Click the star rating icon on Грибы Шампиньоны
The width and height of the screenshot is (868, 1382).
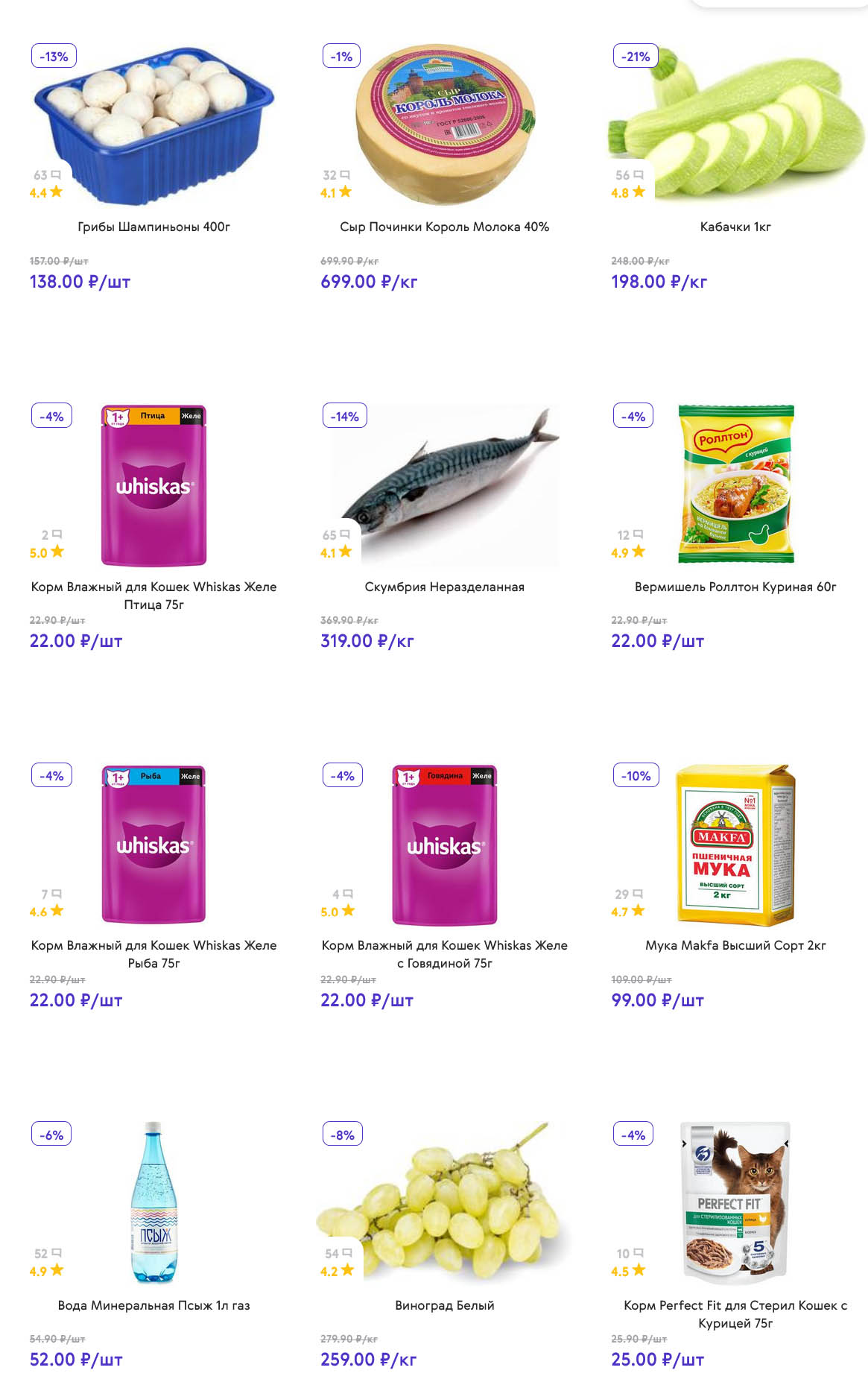pos(57,192)
